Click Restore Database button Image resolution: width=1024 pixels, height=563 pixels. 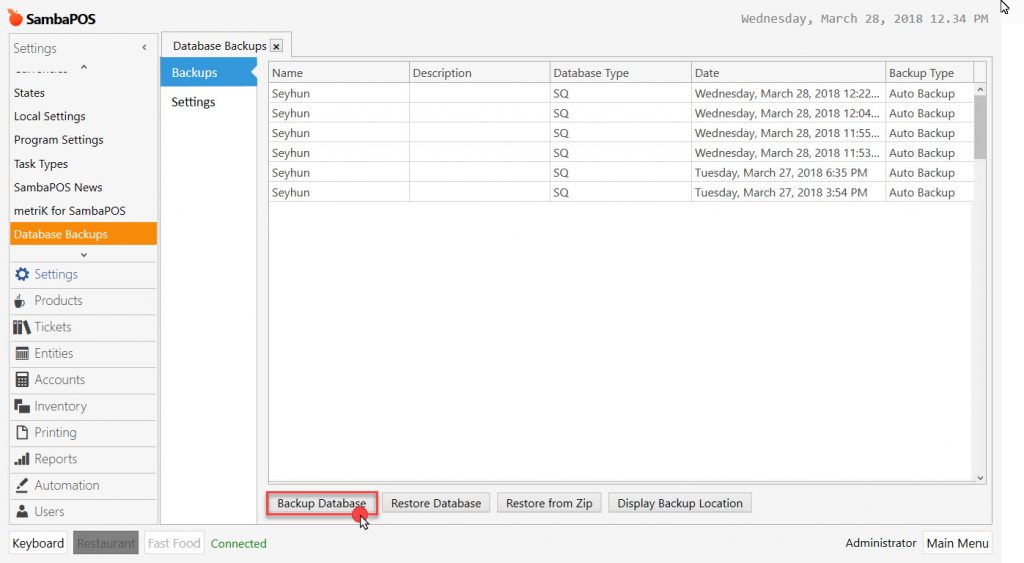pos(436,504)
